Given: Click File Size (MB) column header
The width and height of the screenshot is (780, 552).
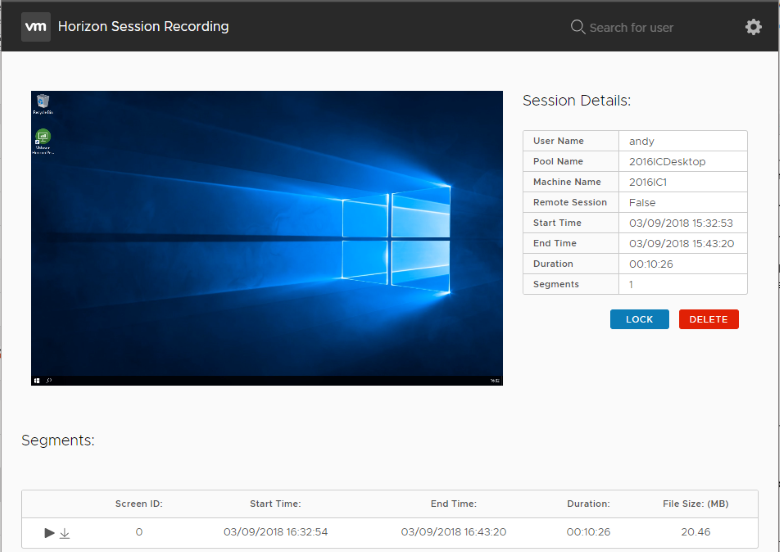Looking at the screenshot, I should point(695,504).
